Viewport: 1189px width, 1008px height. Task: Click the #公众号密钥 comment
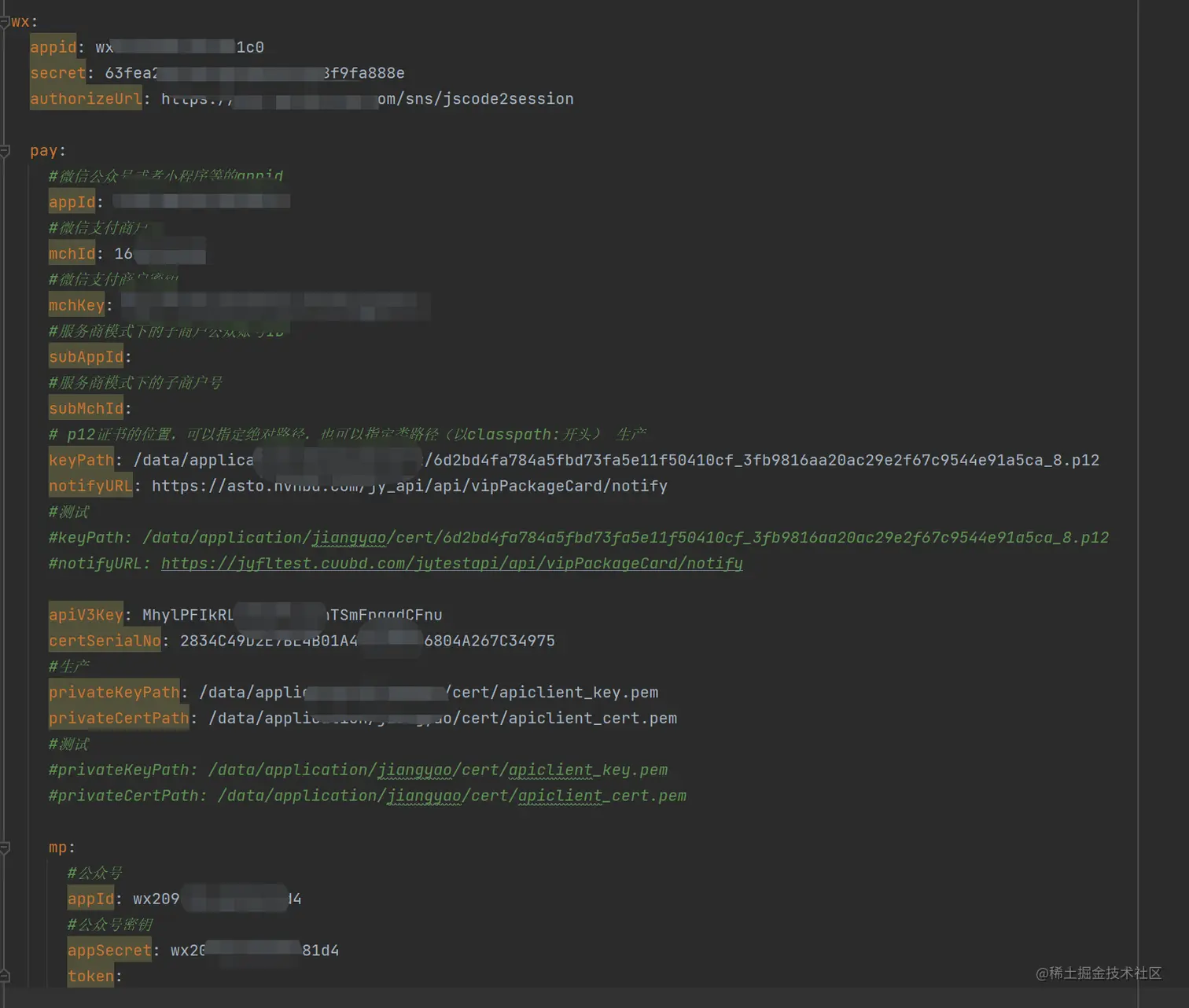click(x=110, y=925)
